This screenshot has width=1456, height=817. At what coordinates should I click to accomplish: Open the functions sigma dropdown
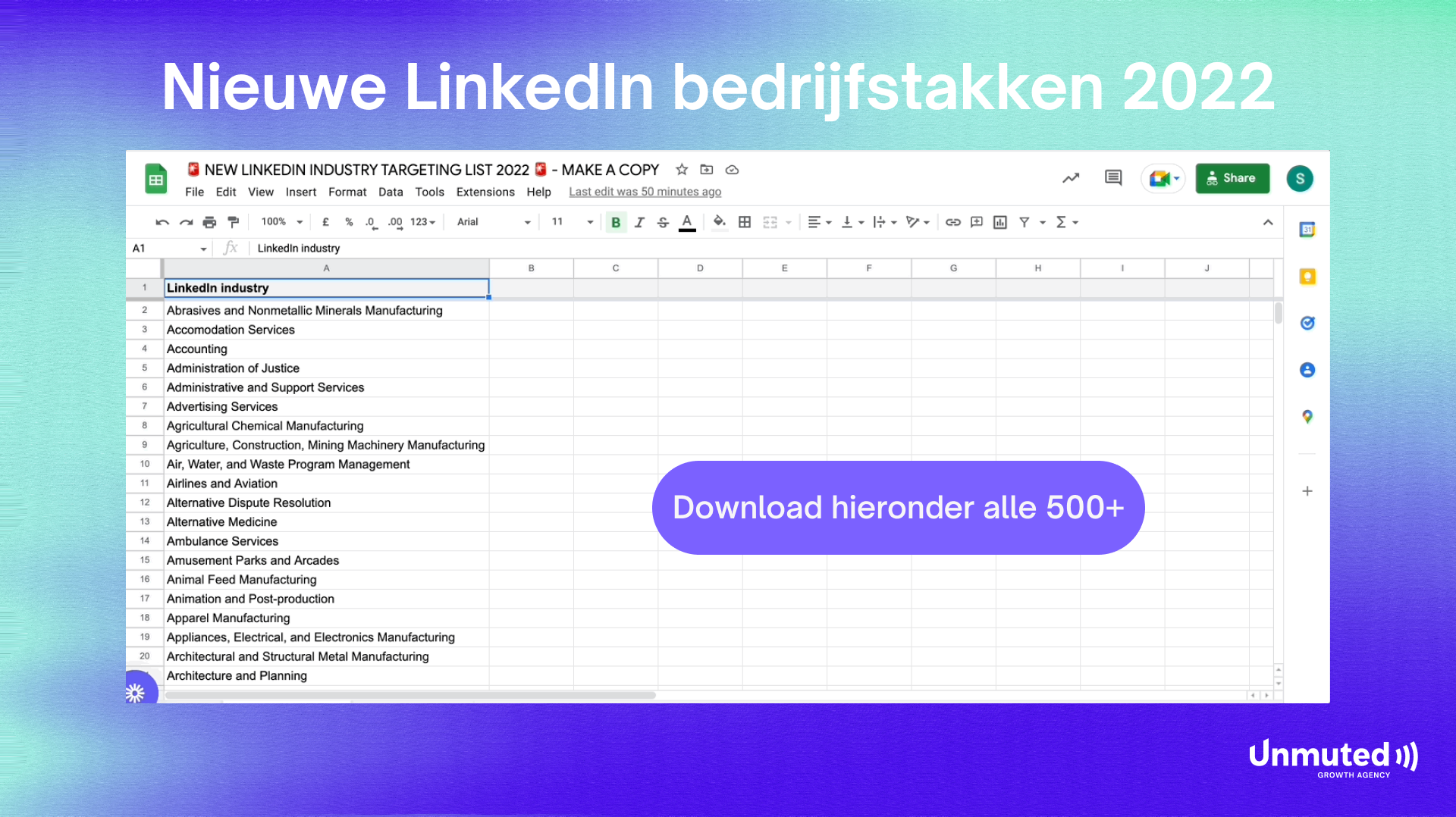1067,222
